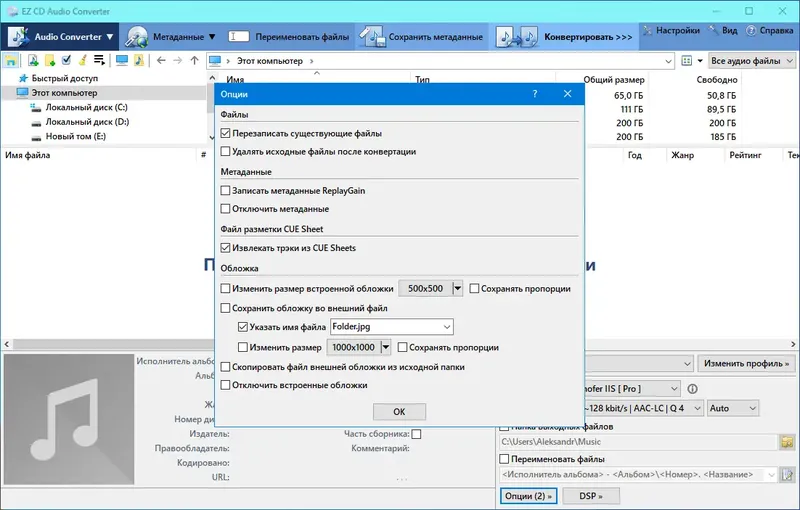Enable Записать метаданные ReplayGain

(226, 191)
